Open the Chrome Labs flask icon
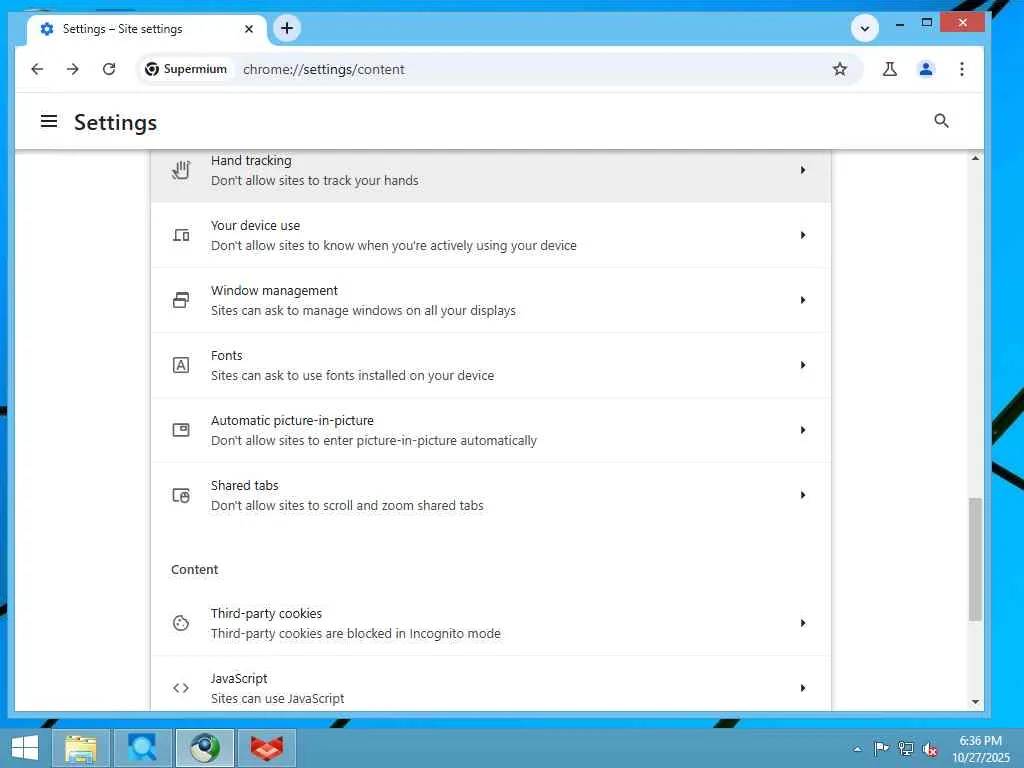This screenshot has height=768, width=1024. [889, 69]
